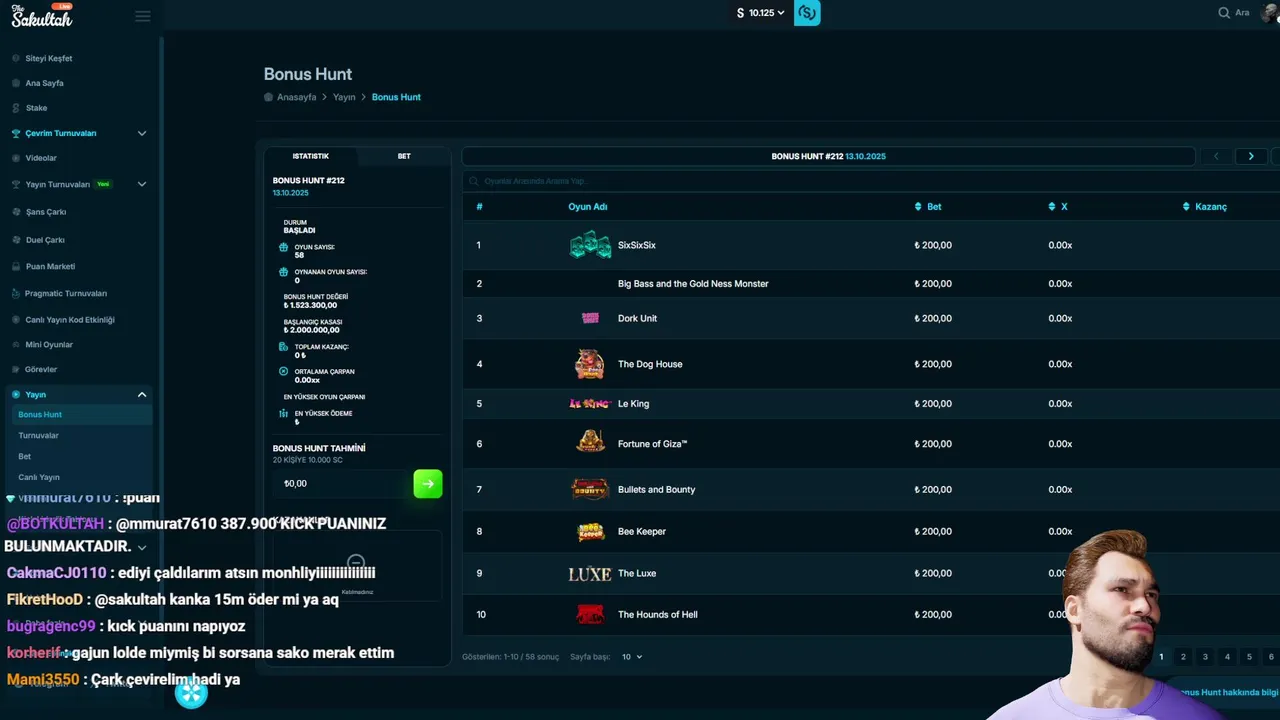The image size is (1280, 720).
Task: Click the Oyun Sayısı gift icon
Action: pyautogui.click(x=284, y=247)
